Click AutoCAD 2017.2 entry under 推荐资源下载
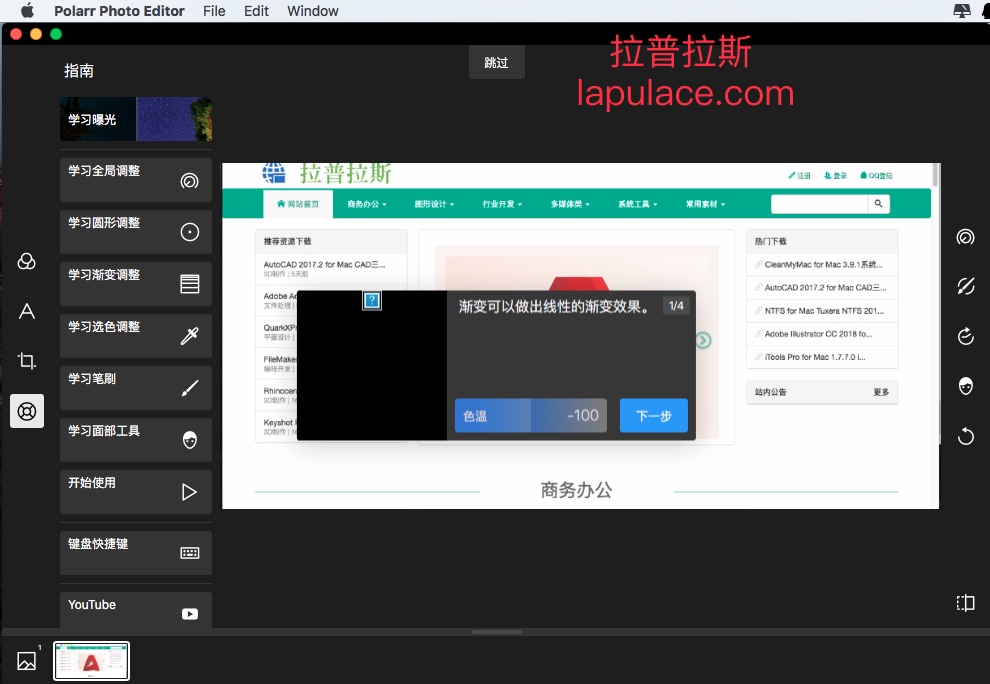 tap(324, 265)
